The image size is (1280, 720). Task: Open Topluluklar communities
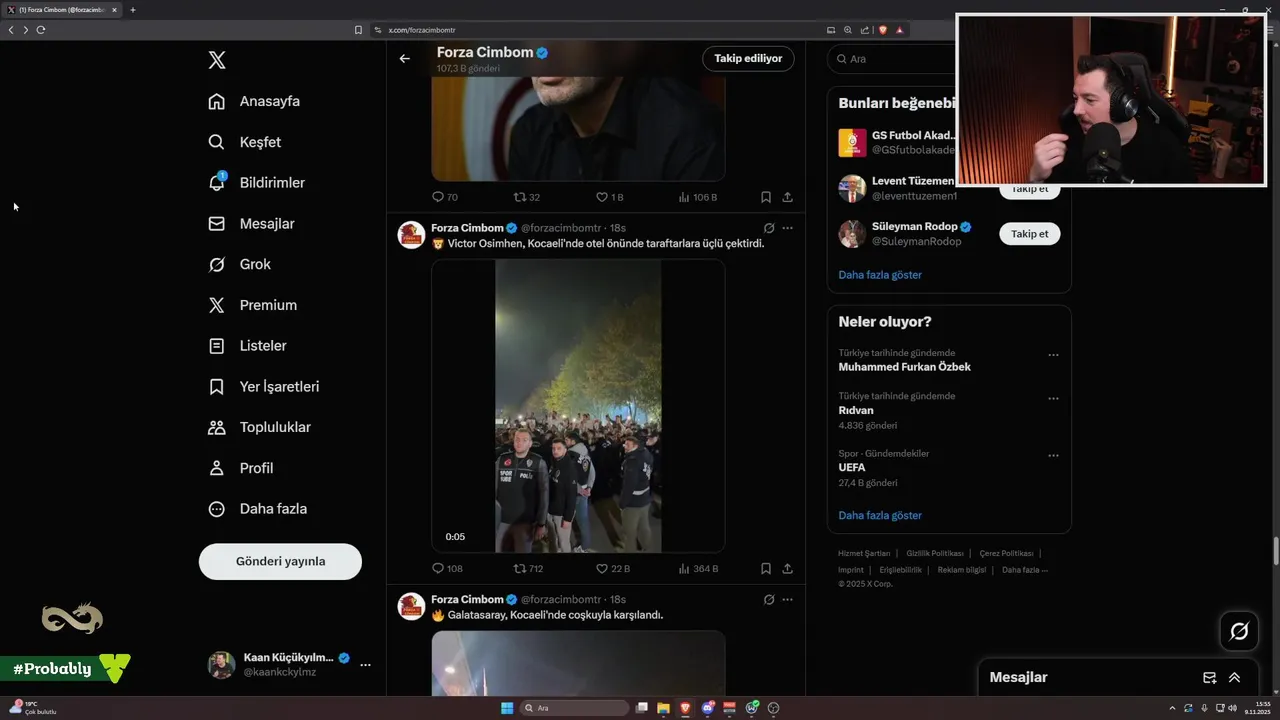[260, 427]
